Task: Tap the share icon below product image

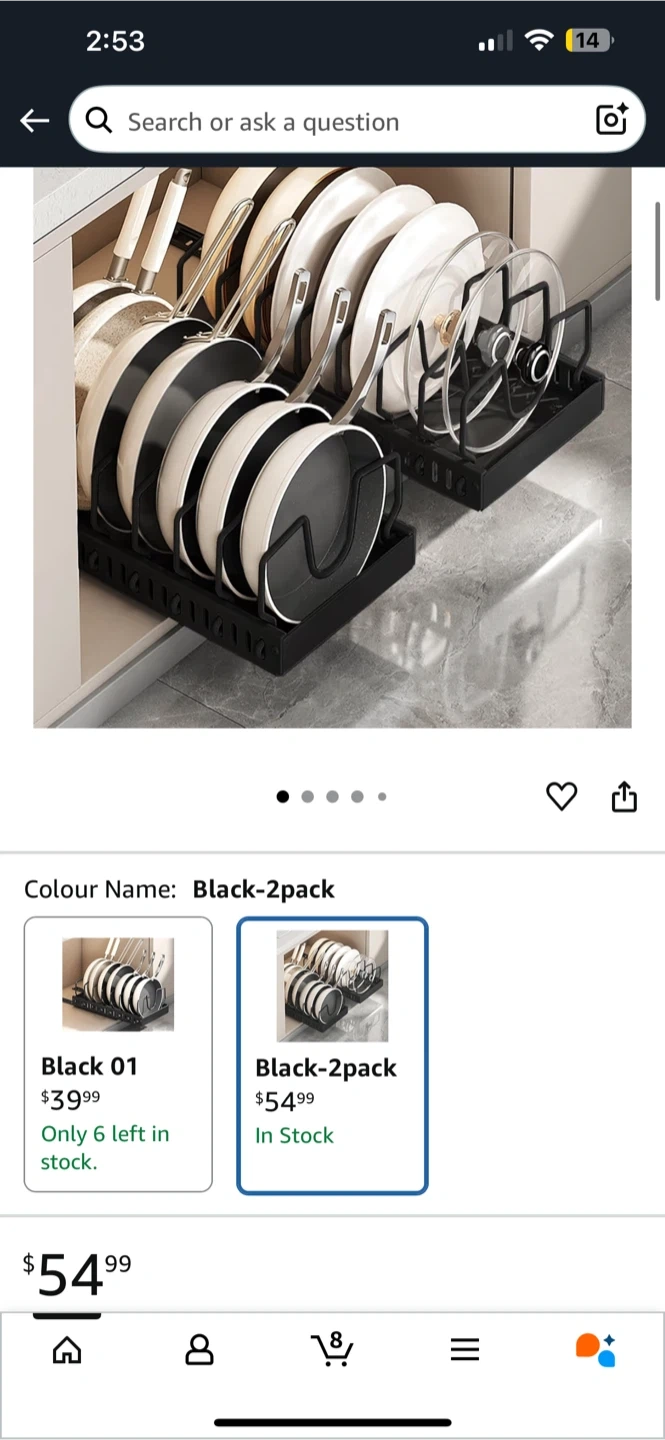Action: point(624,796)
